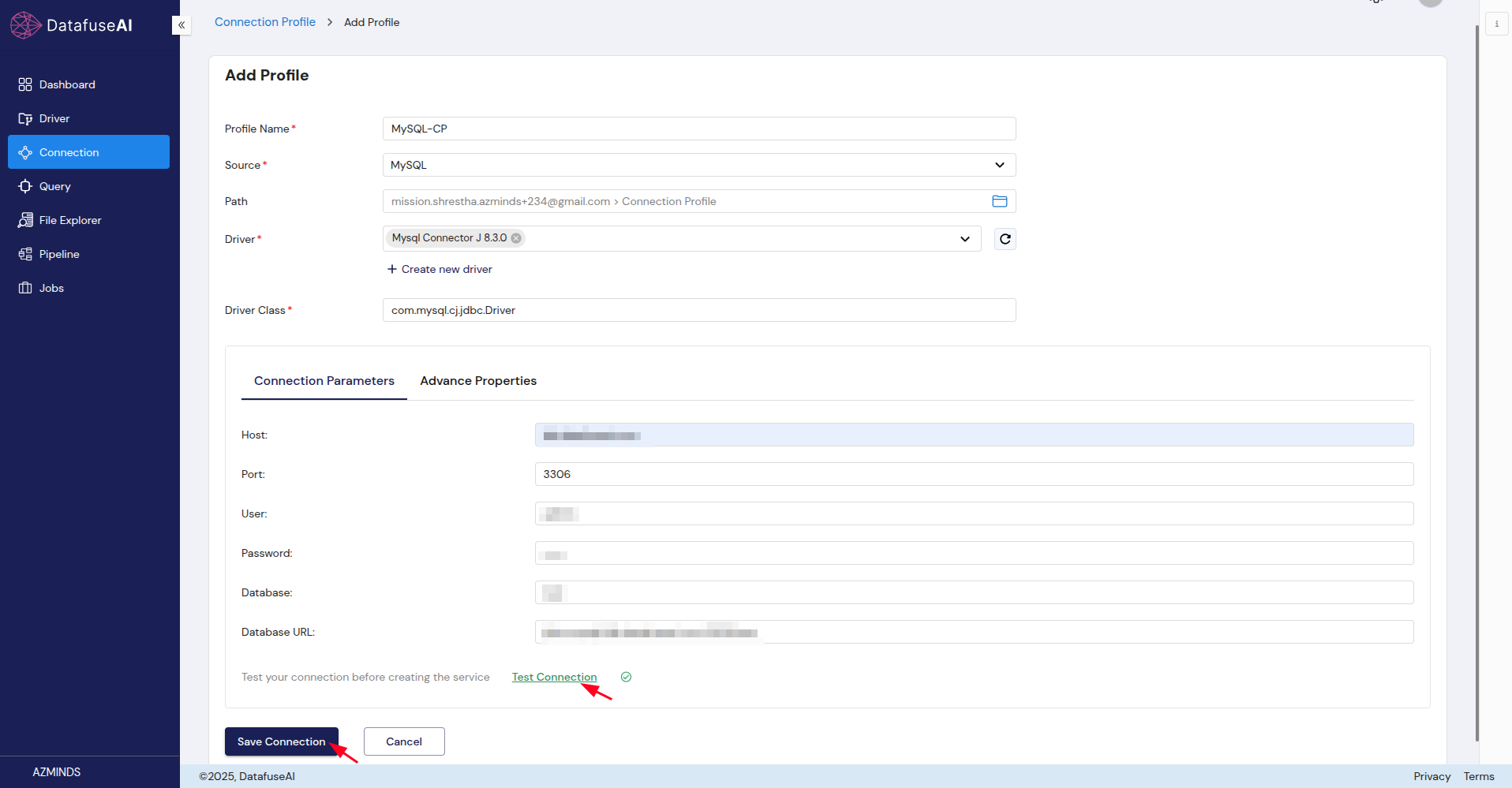Refresh the driver list
The image size is (1512, 788).
1004,238
